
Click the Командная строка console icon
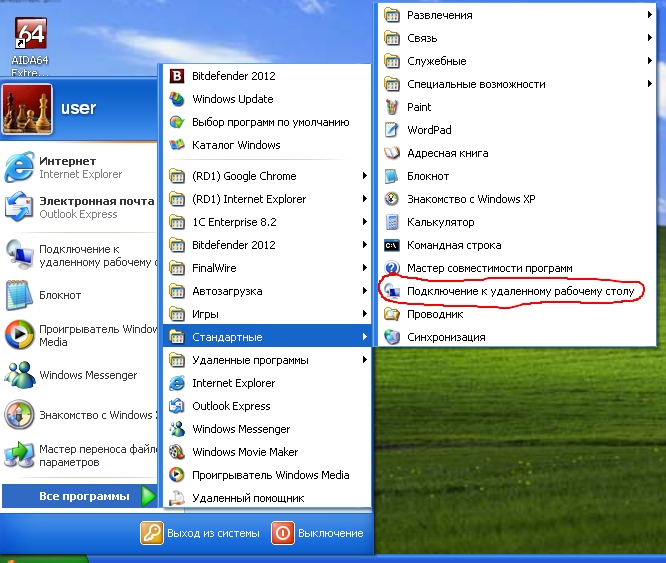(392, 245)
